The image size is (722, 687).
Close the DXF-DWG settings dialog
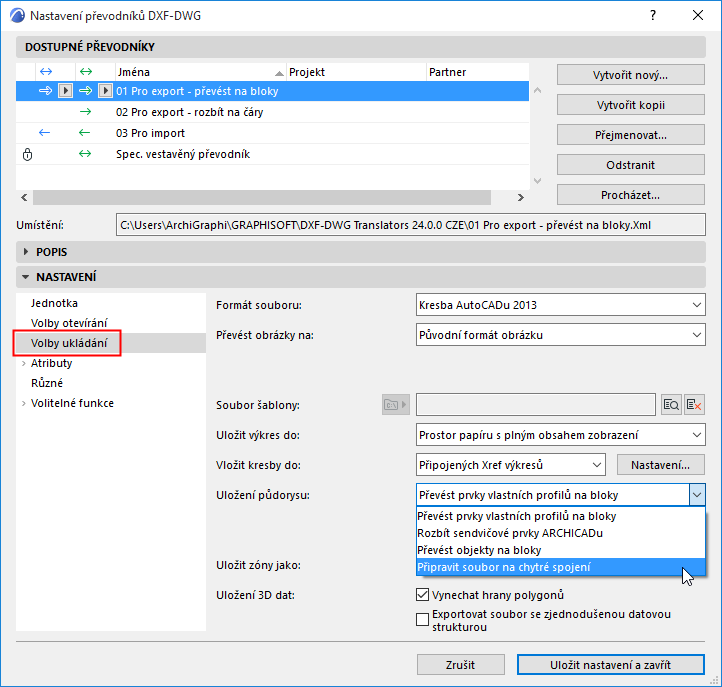(x=698, y=15)
